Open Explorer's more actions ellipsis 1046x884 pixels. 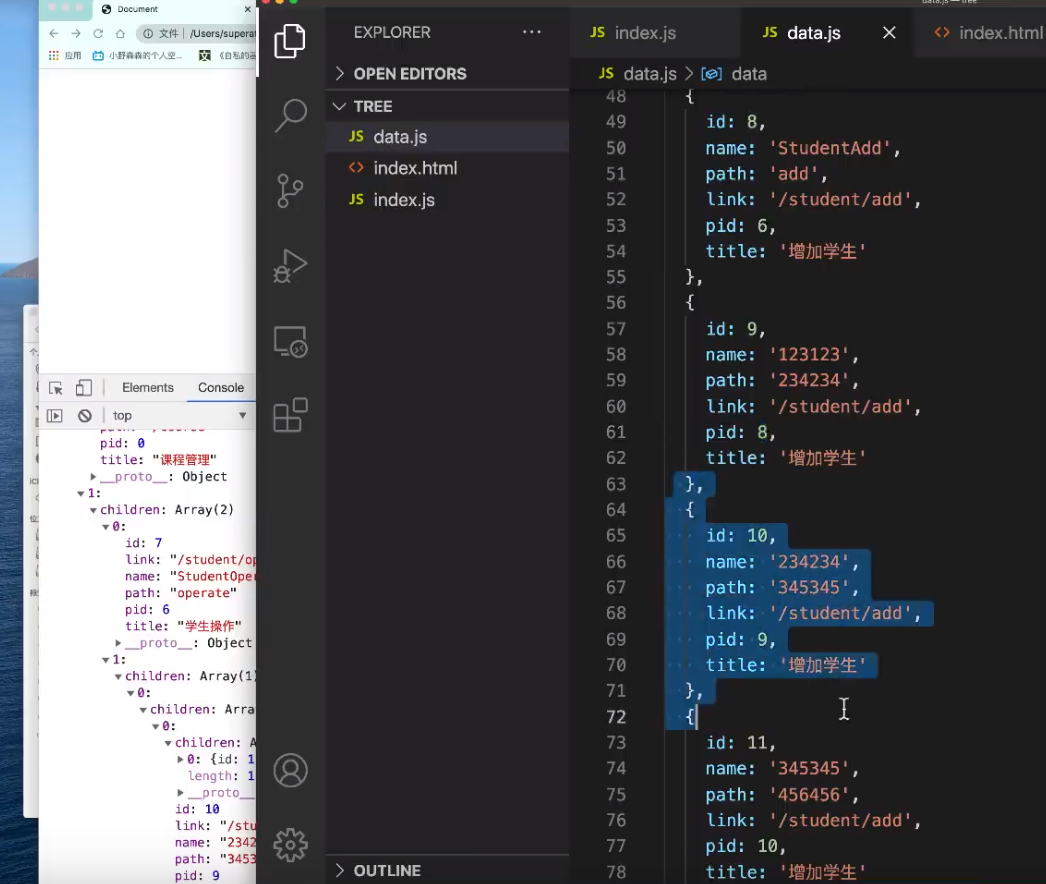(x=532, y=32)
